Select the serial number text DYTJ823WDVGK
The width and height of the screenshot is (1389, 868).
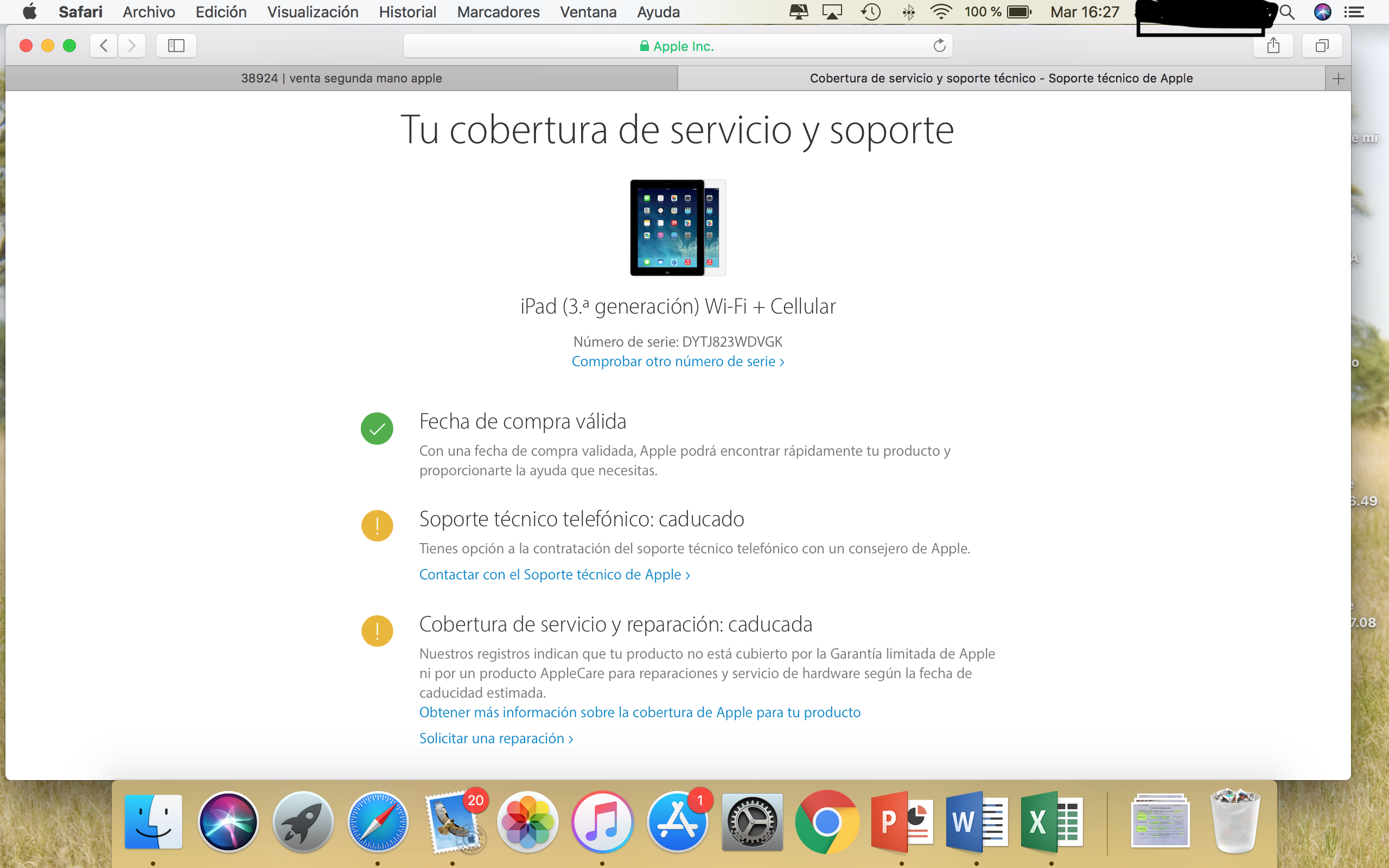tap(732, 342)
